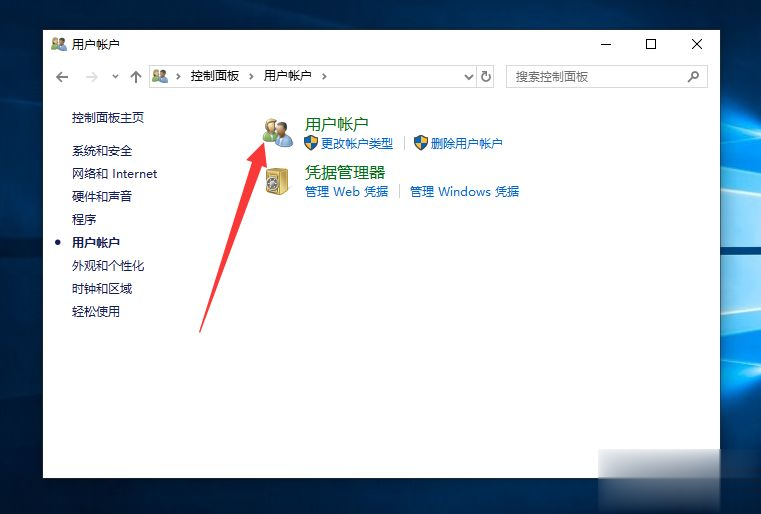The height and width of the screenshot is (514, 761).
Task: Click the Credential Manager safe icon
Action: point(277,181)
